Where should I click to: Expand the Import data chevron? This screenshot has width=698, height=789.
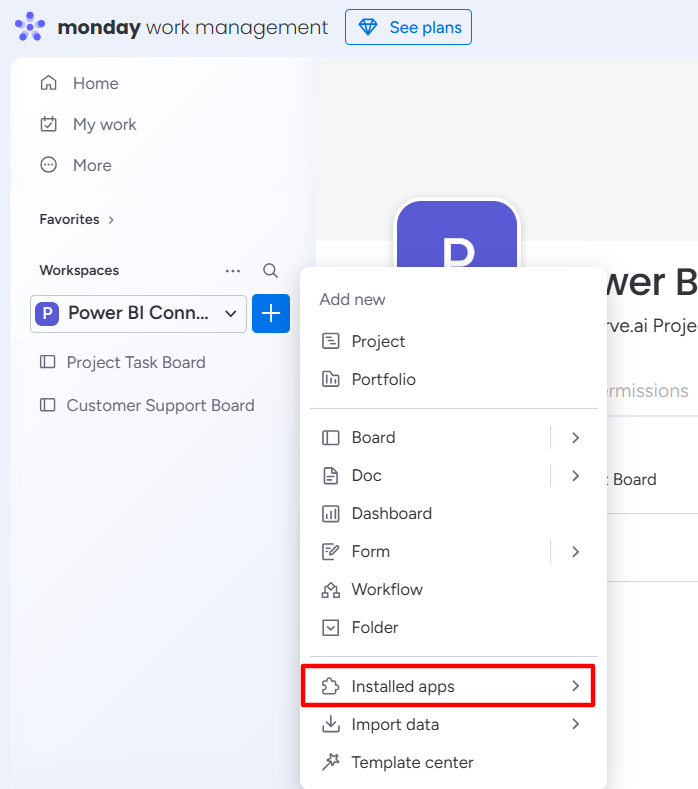pyautogui.click(x=576, y=724)
